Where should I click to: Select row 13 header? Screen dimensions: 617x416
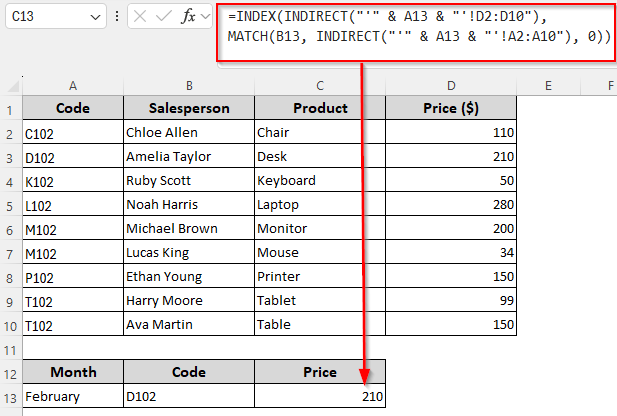(x=11, y=397)
